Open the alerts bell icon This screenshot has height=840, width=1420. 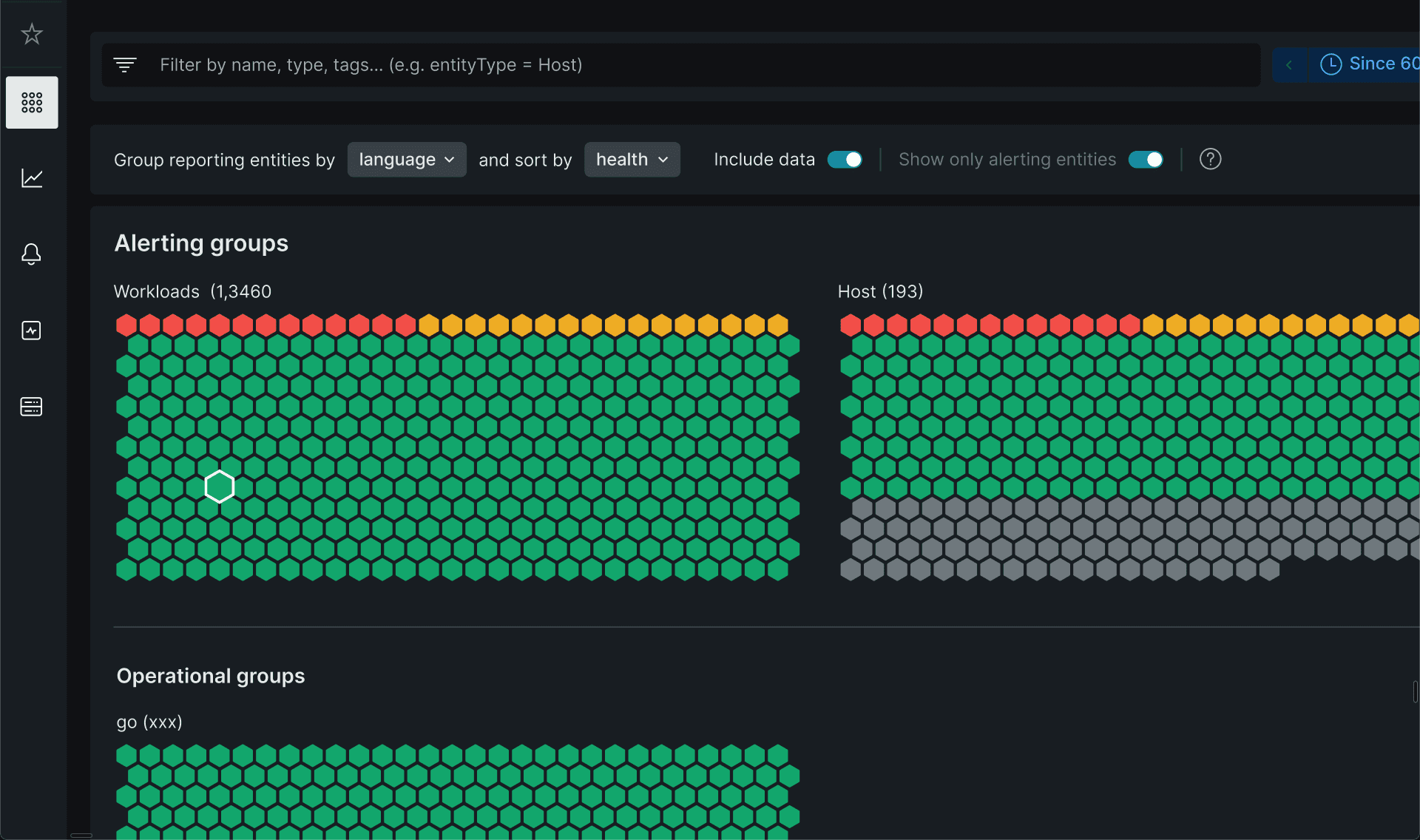click(x=31, y=254)
